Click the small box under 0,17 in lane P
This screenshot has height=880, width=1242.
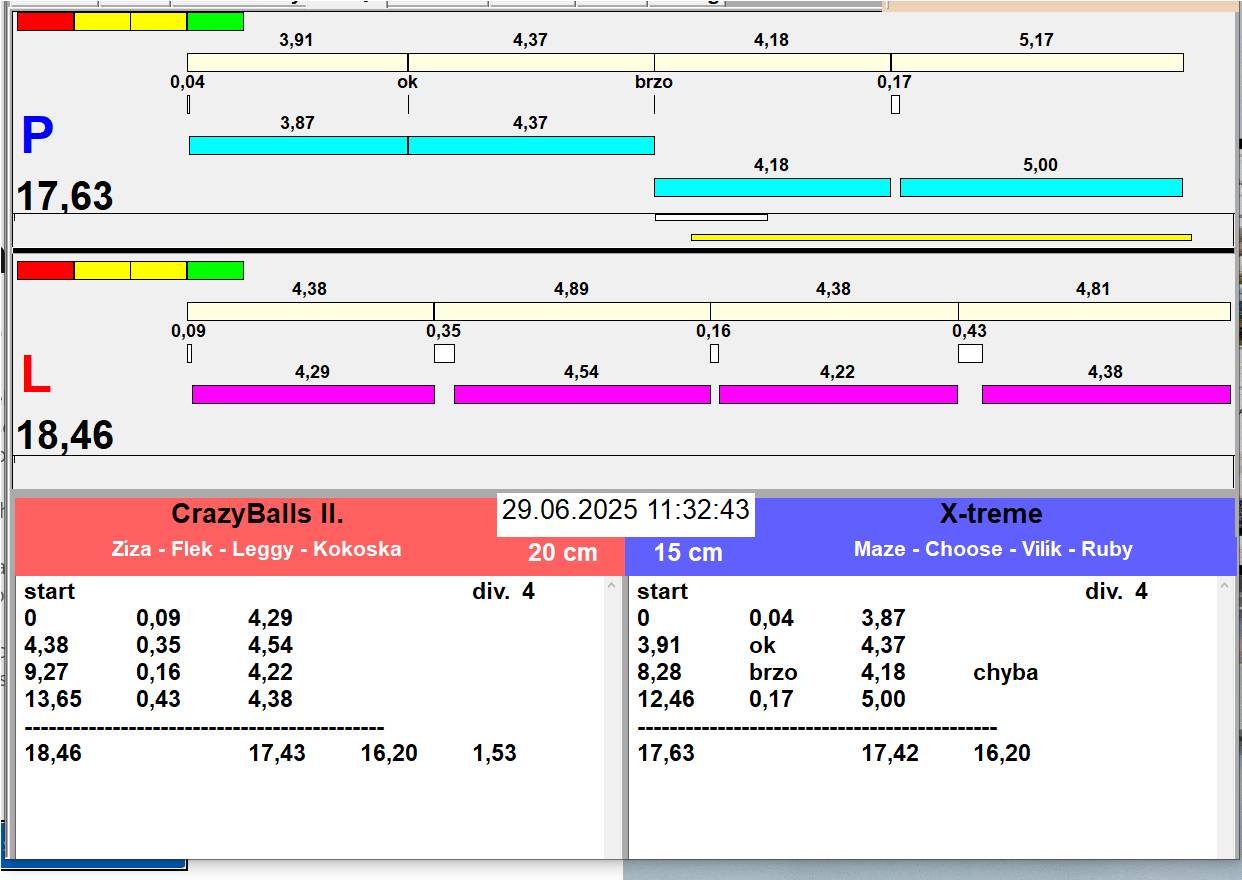pos(895,104)
